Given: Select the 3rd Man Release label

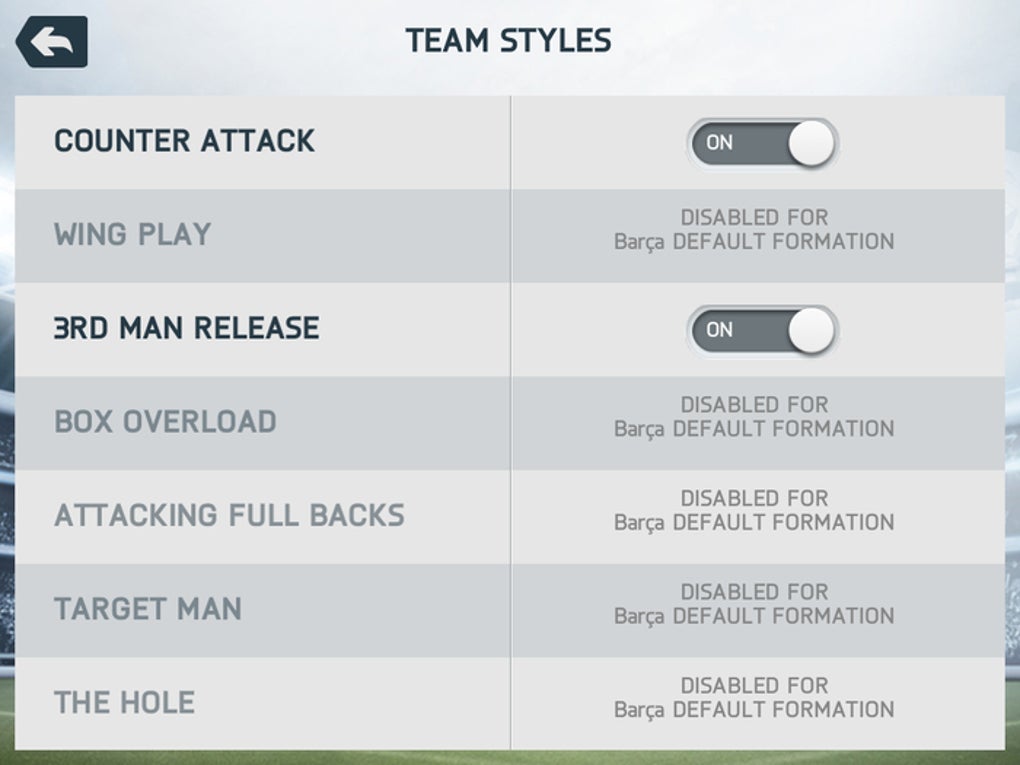Looking at the screenshot, I should pyautogui.click(x=187, y=328).
